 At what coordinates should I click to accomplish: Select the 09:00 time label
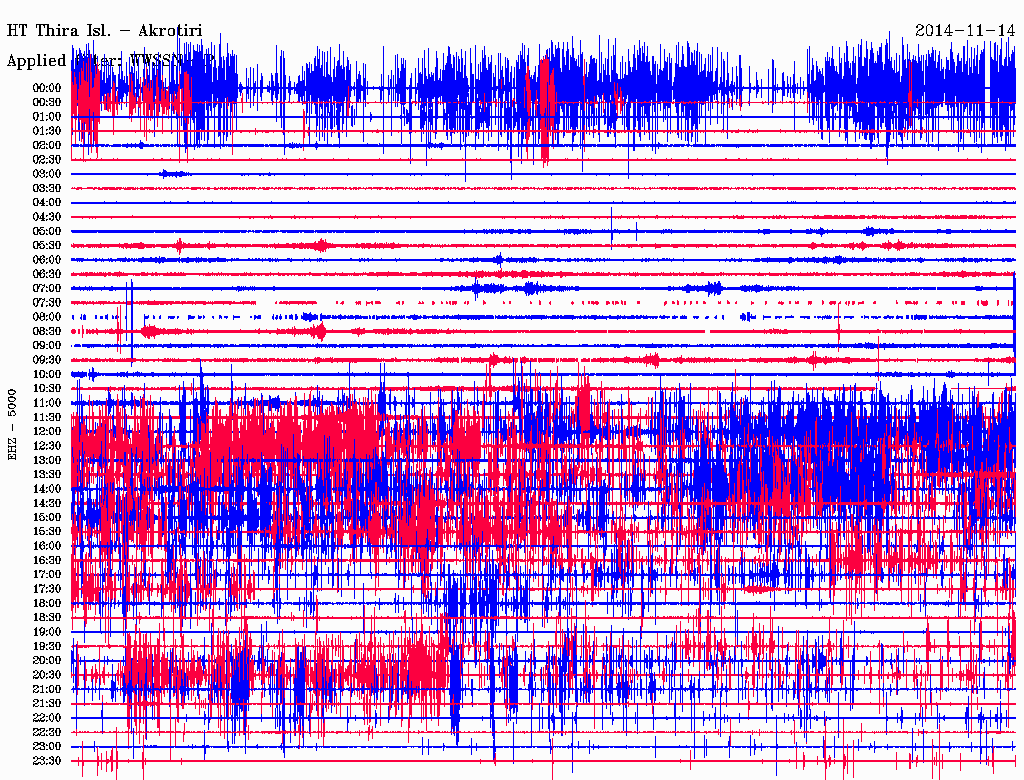pos(46,346)
